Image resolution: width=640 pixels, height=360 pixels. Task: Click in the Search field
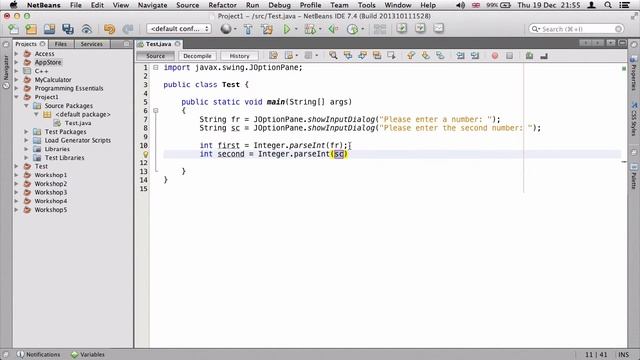pos(576,29)
